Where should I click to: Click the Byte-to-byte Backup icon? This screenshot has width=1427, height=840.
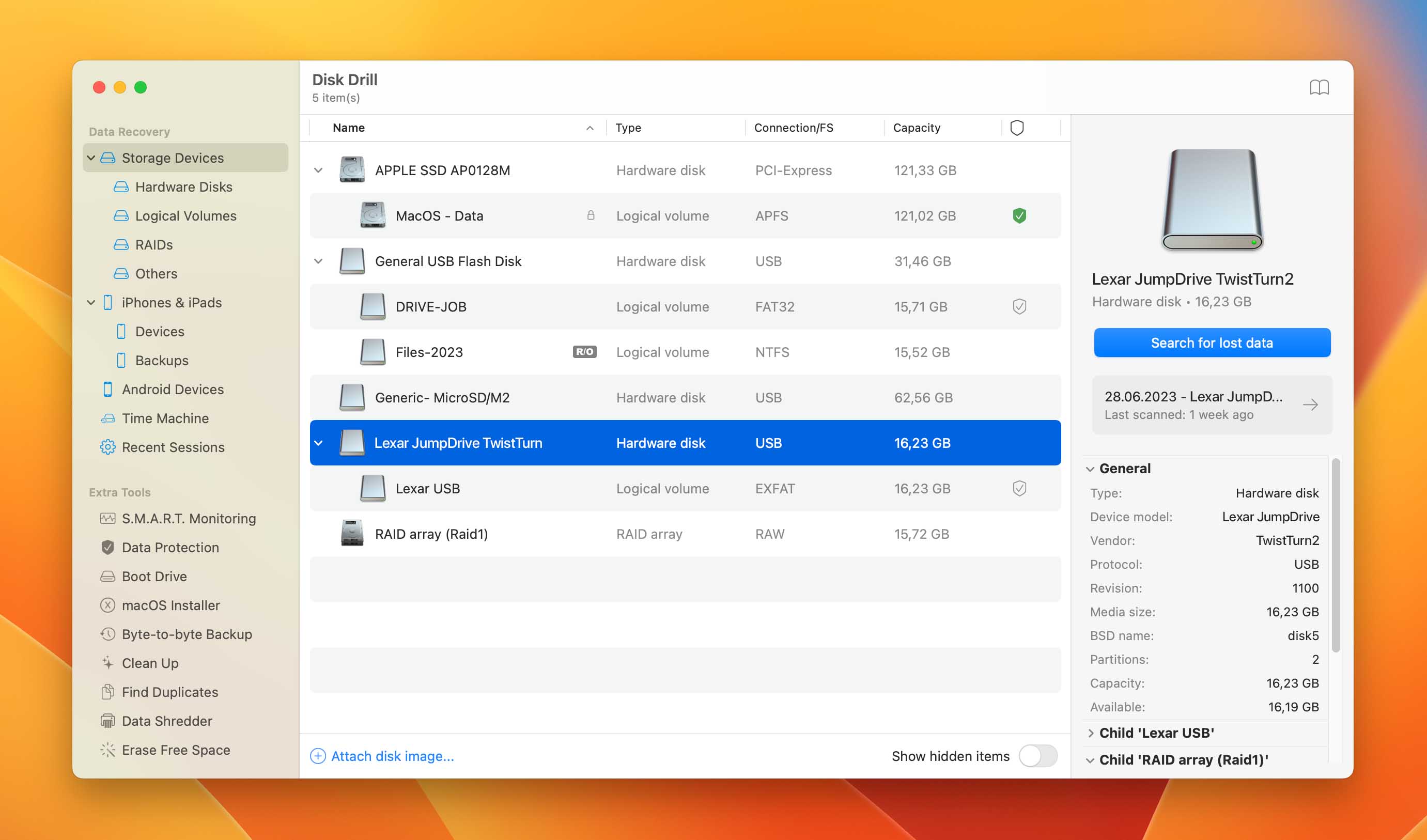coord(106,634)
